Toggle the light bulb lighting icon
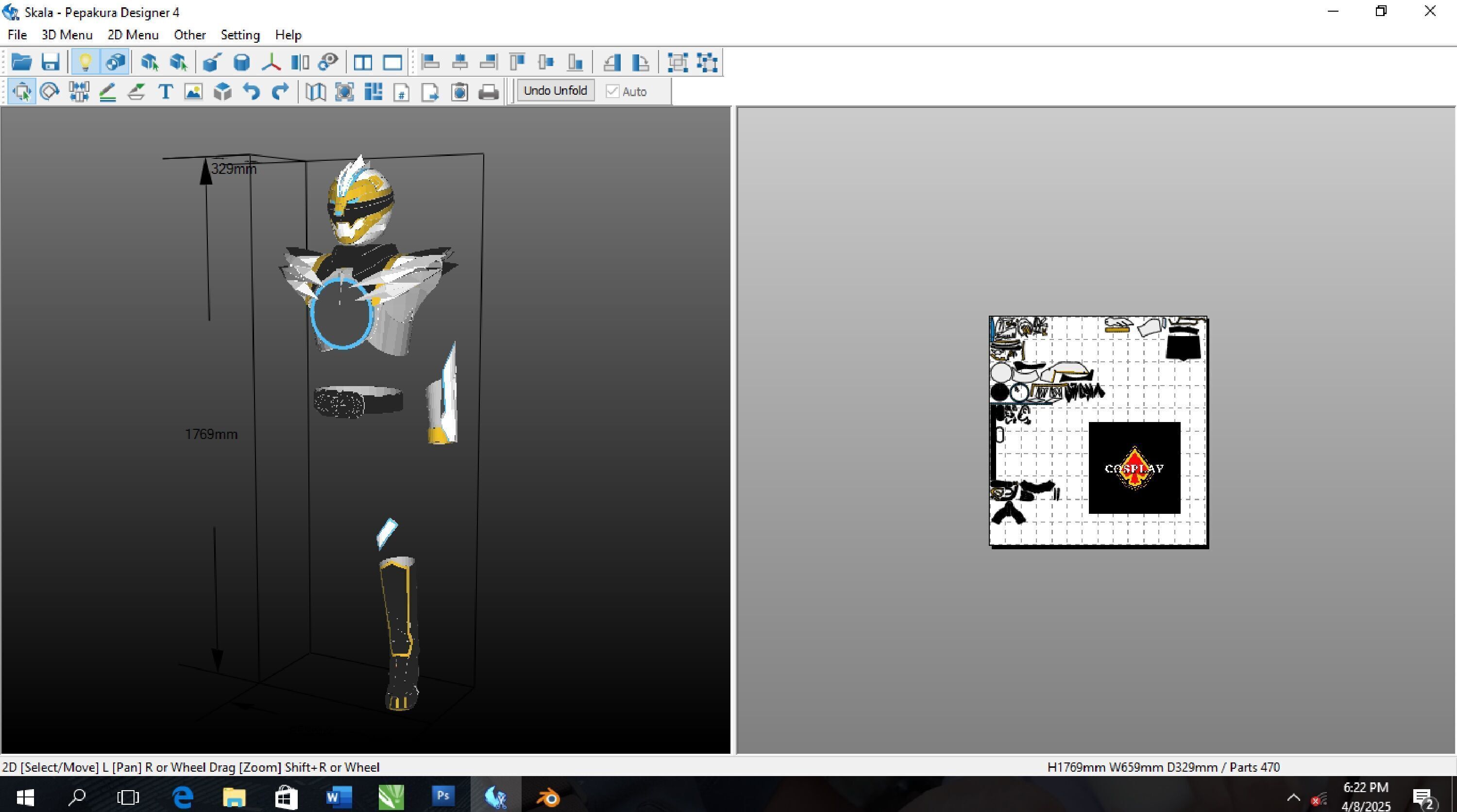Viewport: 1457px width, 812px height. pyautogui.click(x=85, y=62)
